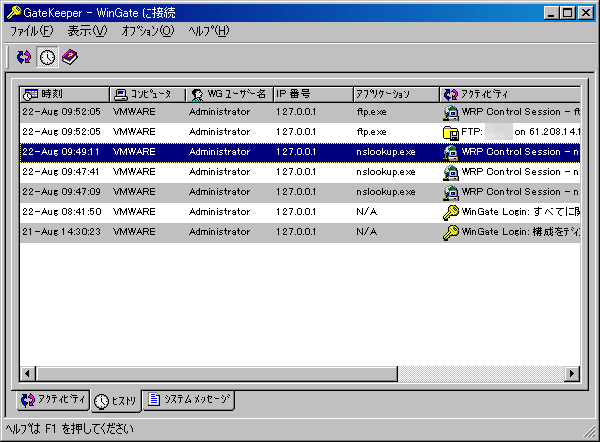Screen dimensions: 600x442
Task: Click the FTP: on 61.208 activity text
Action: click(521, 132)
